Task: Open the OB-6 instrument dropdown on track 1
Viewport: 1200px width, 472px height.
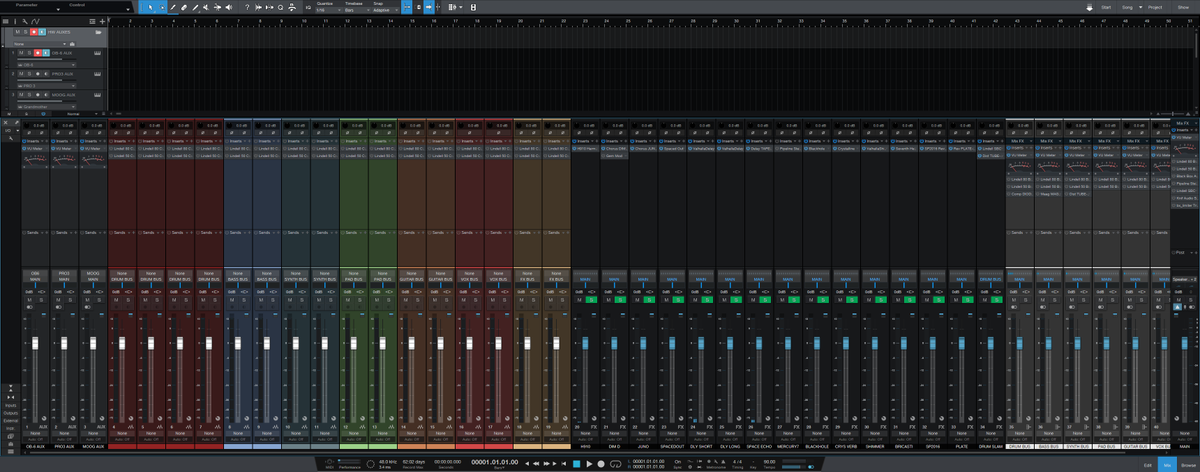Action: [46, 64]
